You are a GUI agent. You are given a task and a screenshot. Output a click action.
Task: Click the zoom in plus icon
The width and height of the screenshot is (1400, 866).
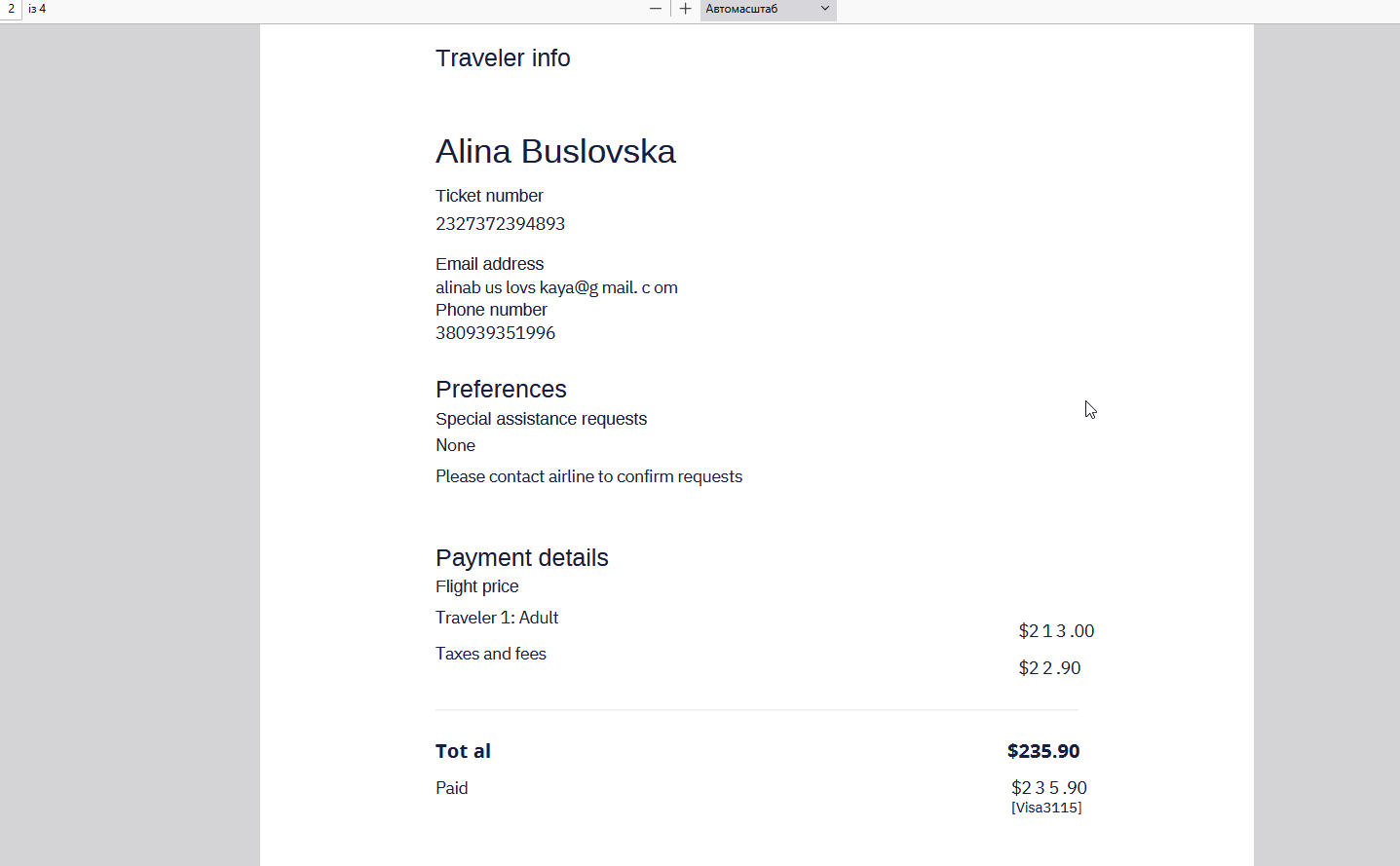[x=686, y=9]
